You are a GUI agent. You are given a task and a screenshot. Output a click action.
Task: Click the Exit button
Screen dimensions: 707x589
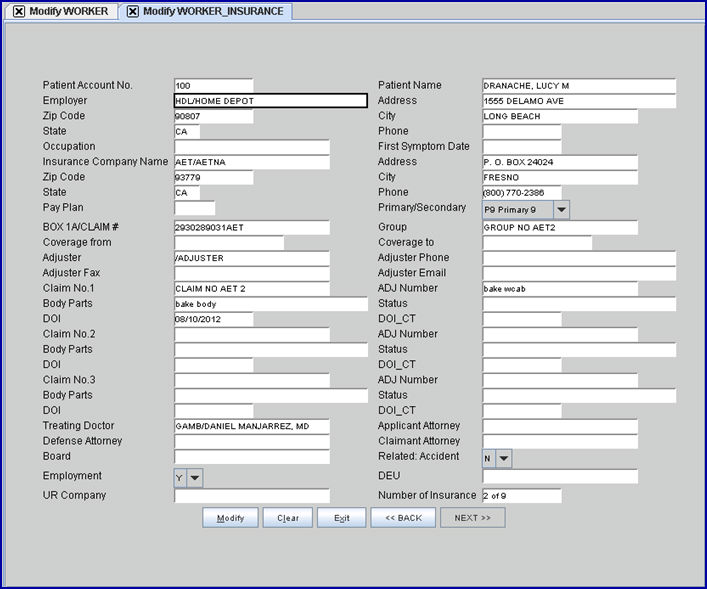click(x=342, y=518)
